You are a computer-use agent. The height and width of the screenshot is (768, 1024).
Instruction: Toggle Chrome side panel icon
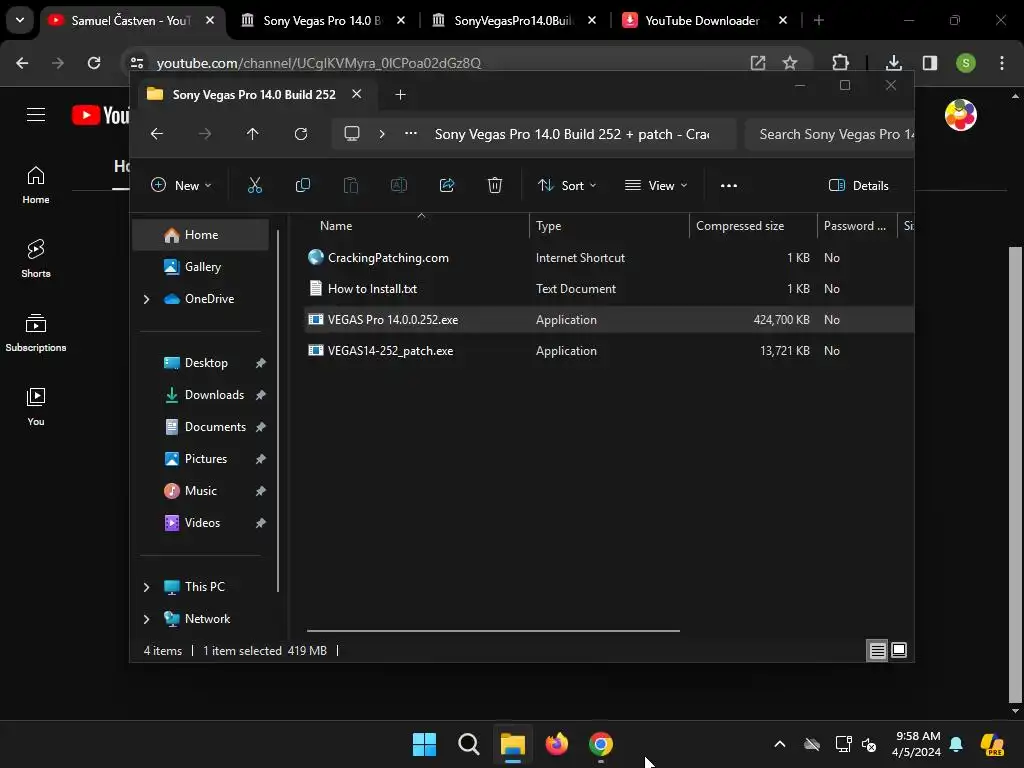pos(930,63)
